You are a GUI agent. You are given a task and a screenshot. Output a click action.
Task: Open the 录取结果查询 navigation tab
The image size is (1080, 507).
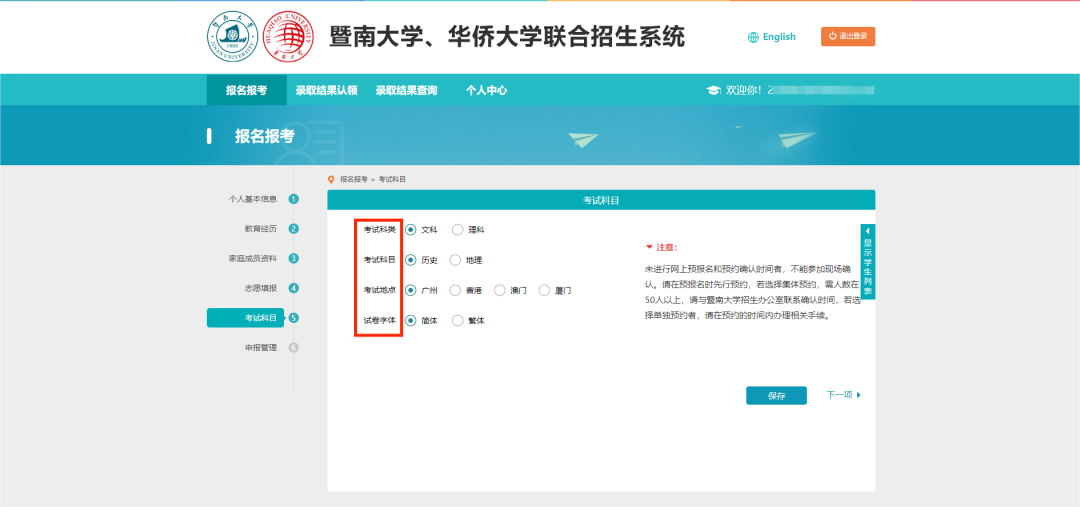[x=406, y=90]
